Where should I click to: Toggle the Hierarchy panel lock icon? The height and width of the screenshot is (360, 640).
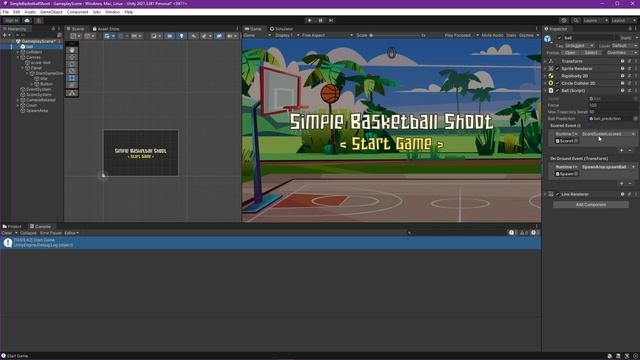(x=53, y=29)
